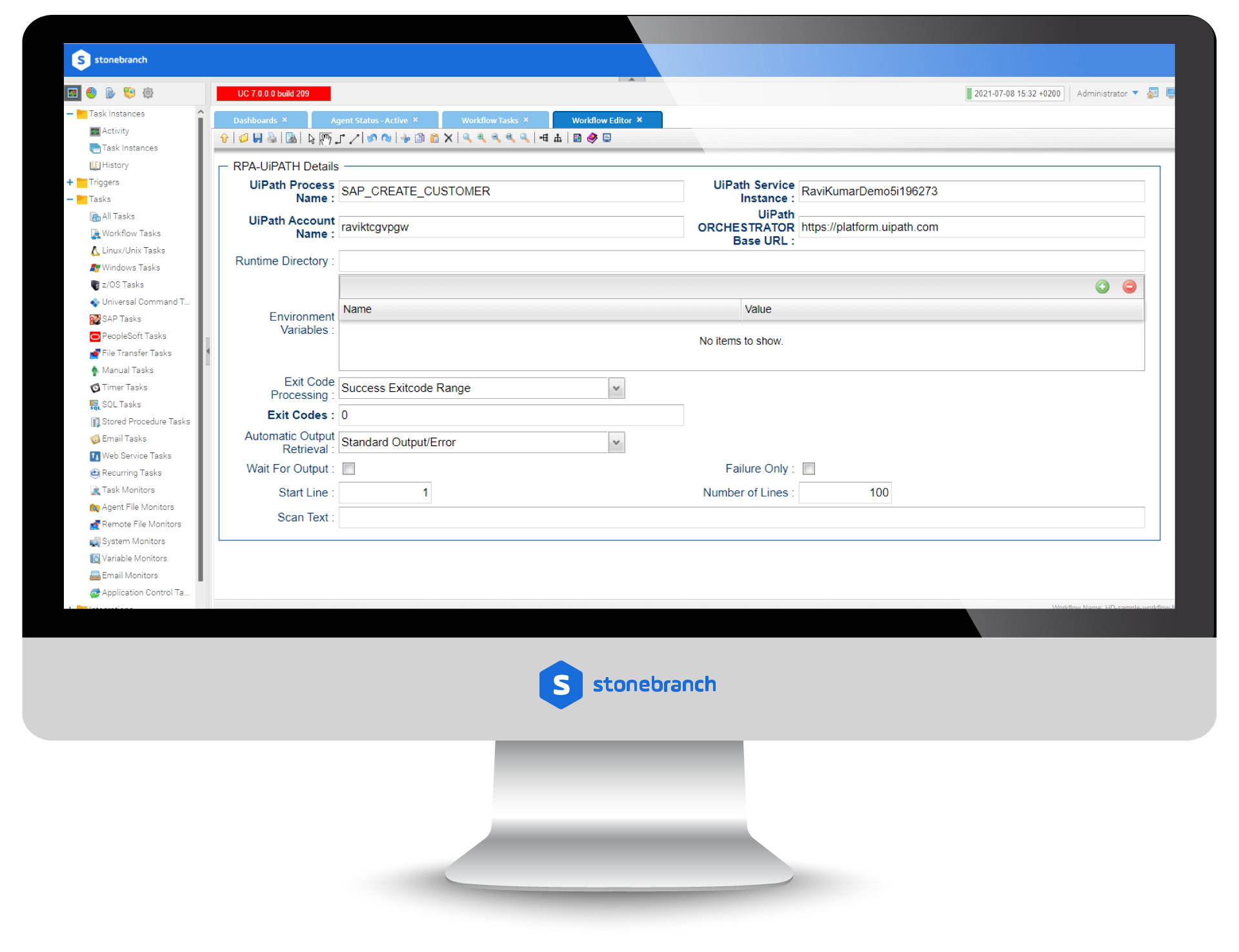Select the arrow pointer tool
This screenshot has height=952, width=1239.
pyautogui.click(x=311, y=139)
